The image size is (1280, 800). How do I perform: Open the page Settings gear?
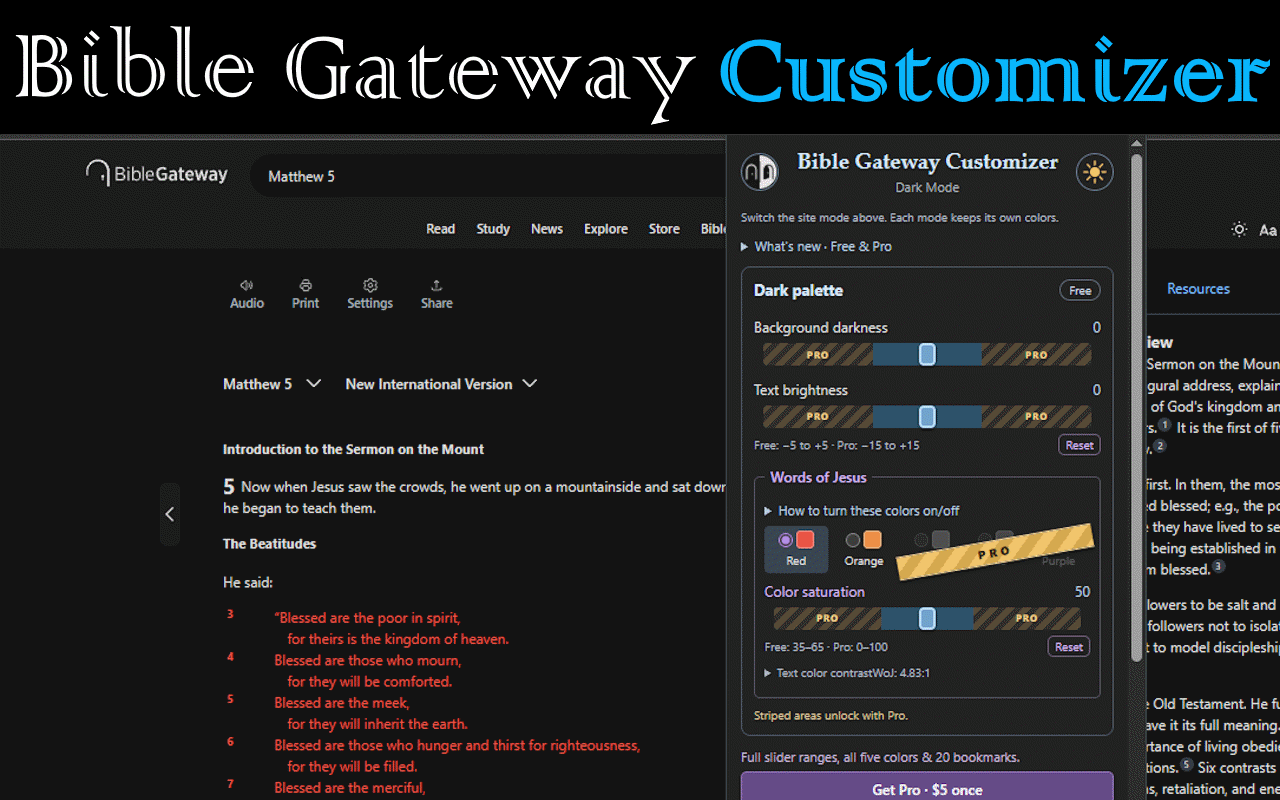point(370,285)
